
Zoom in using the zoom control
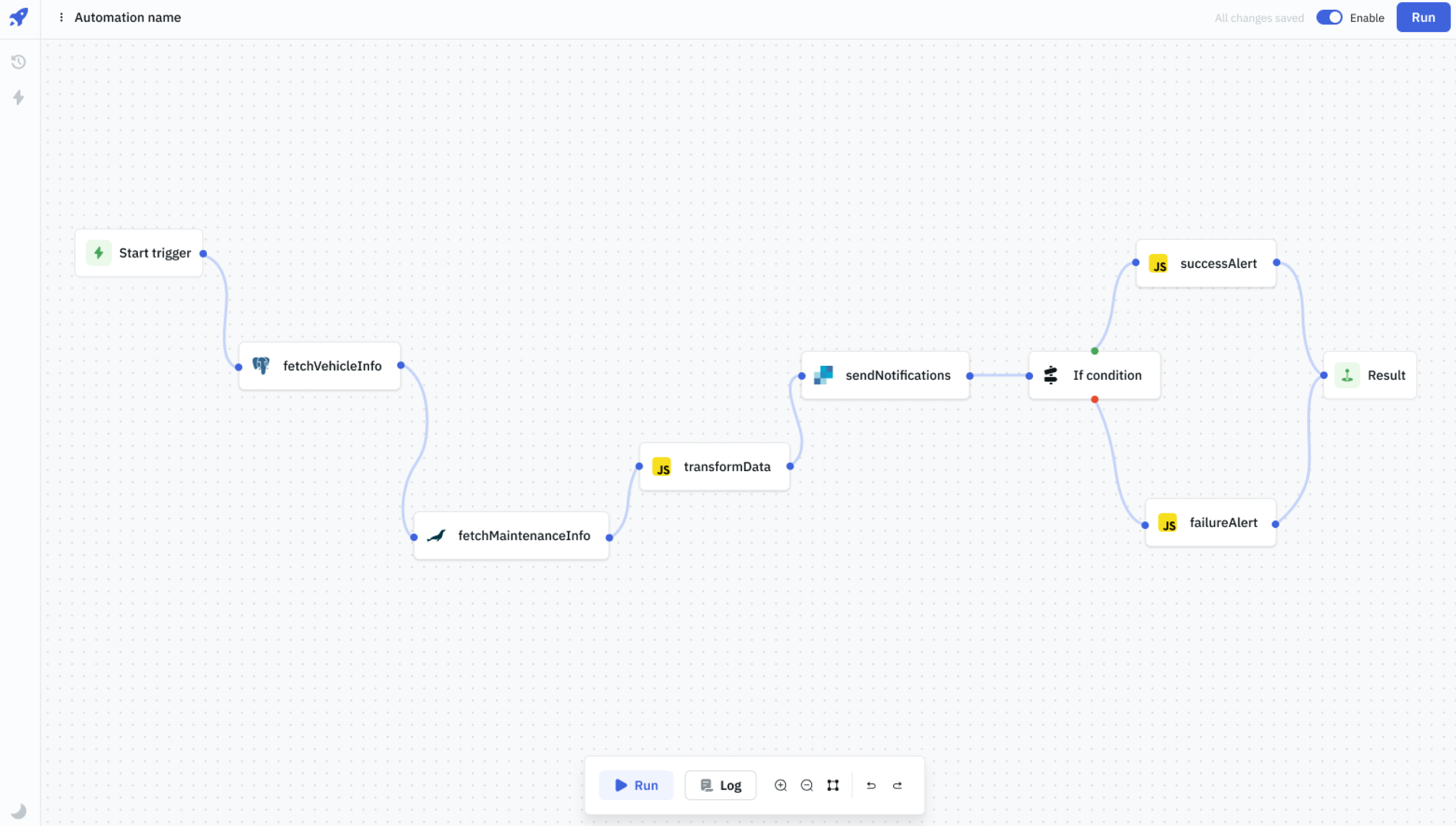click(x=781, y=785)
